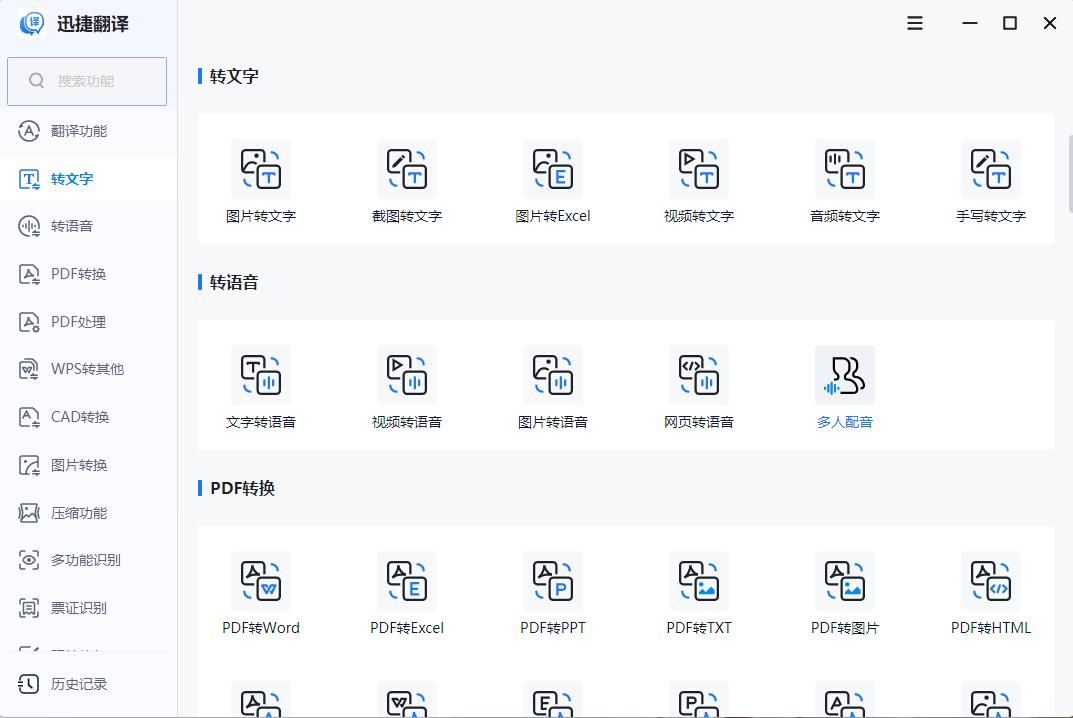Open 多功能识别 sidebar category
The height and width of the screenshot is (718, 1073).
click(x=88, y=560)
